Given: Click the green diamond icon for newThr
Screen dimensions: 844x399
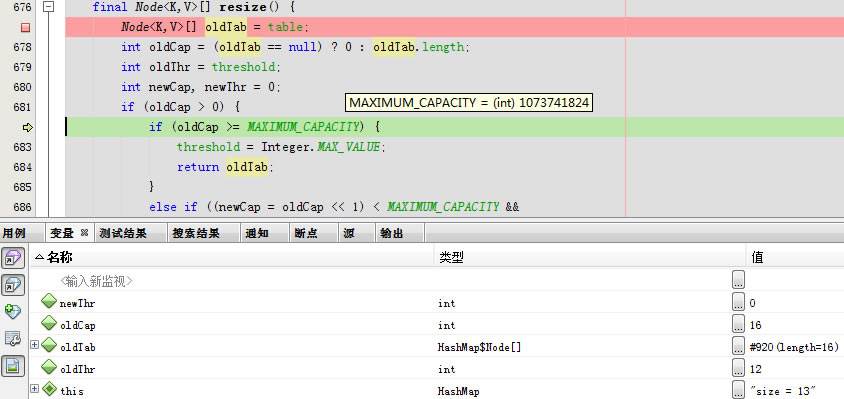Looking at the screenshot, I should [x=49, y=302].
